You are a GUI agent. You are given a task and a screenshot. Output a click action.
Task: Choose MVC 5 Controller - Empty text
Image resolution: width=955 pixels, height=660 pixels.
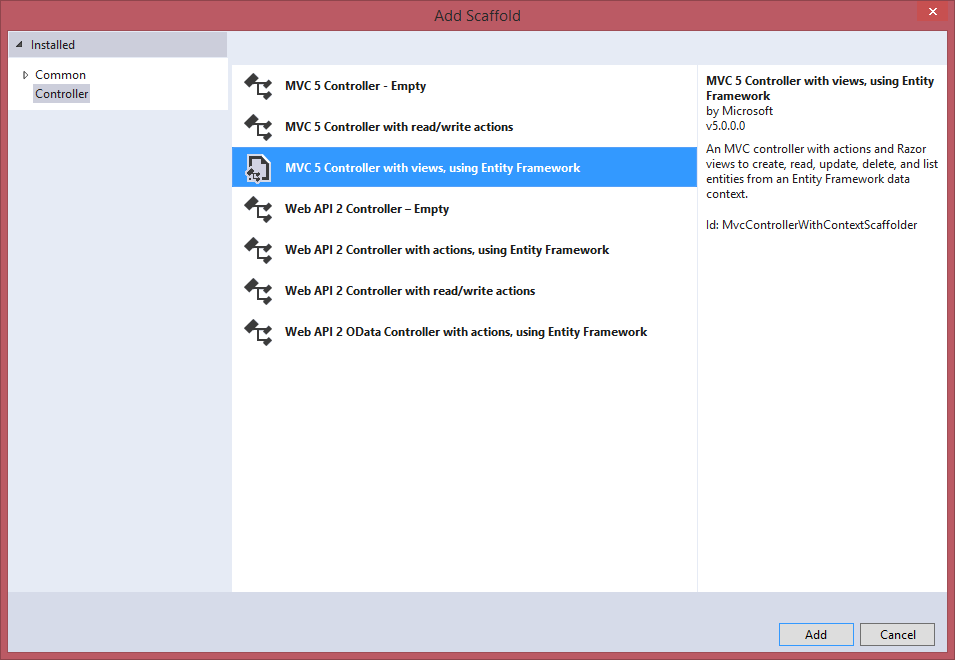[x=355, y=86]
